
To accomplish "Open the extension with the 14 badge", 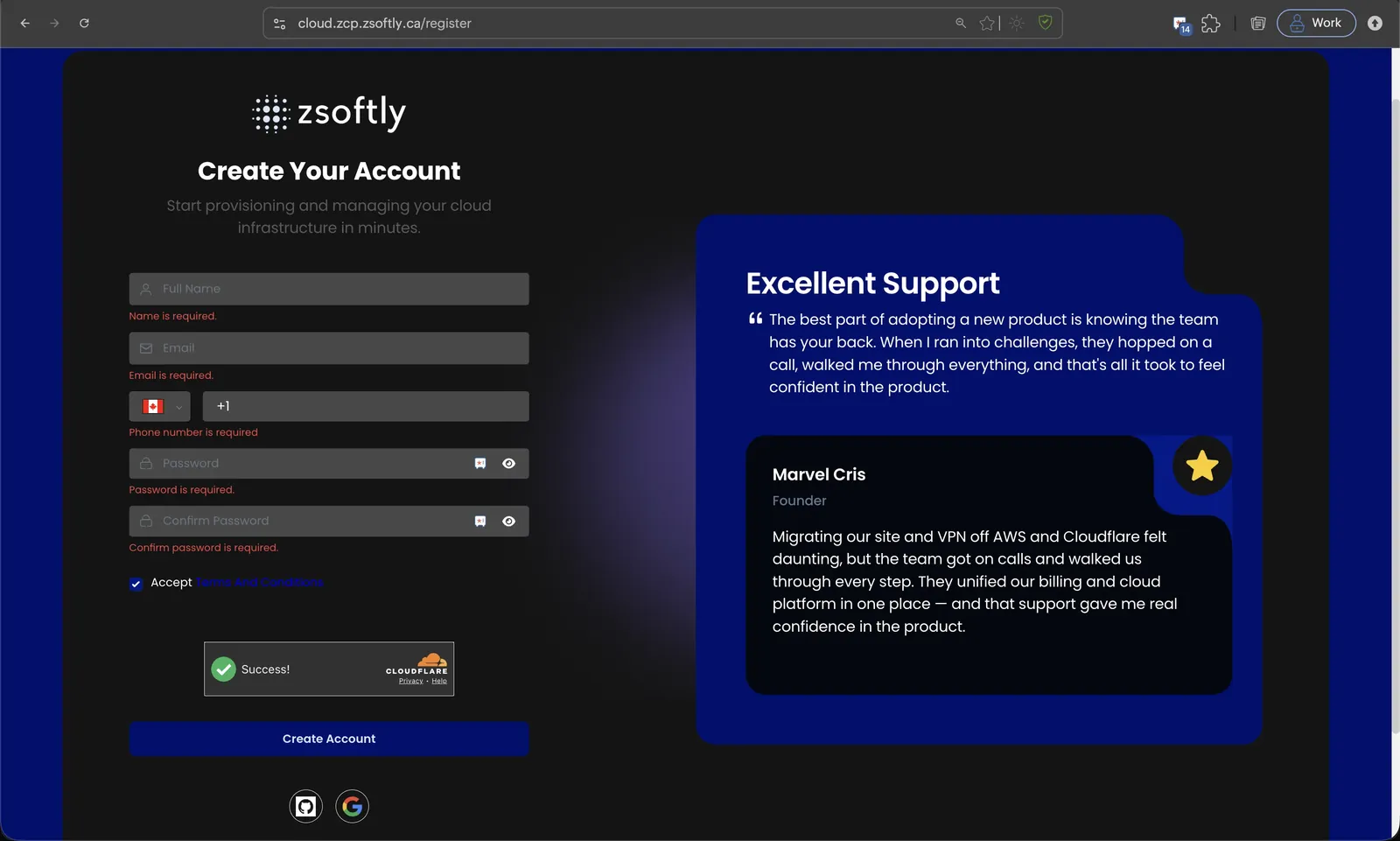I will tap(1181, 25).
